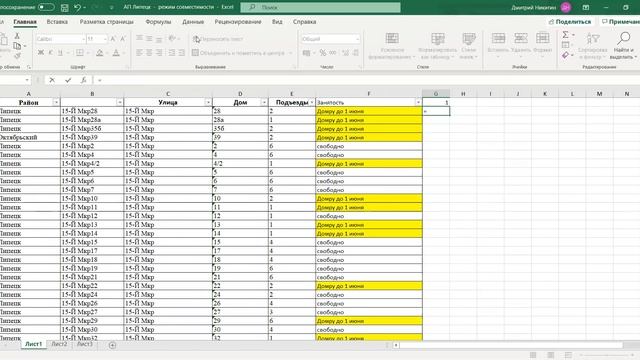This screenshot has width=640, height=360.
Task: Open the Подъезды column filter dropdown
Action: 312,102
